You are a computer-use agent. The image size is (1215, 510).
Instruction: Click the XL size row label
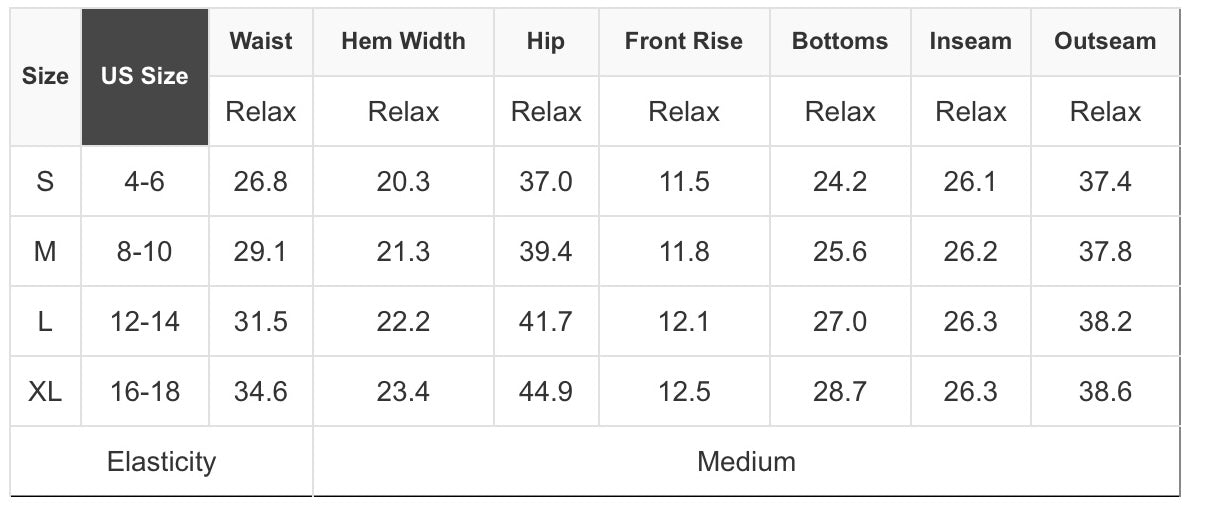[x=45, y=391]
